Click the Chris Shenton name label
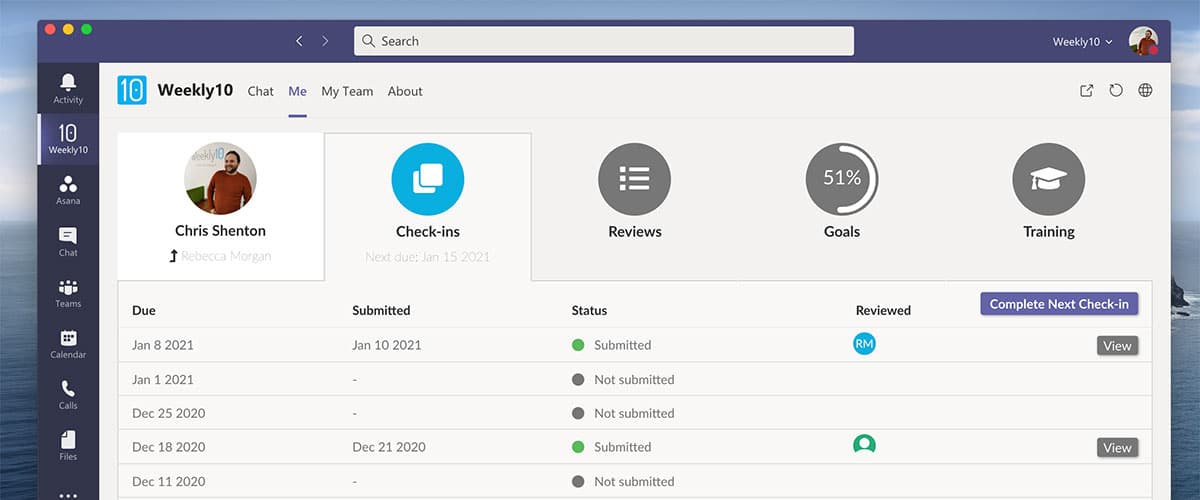 point(220,231)
